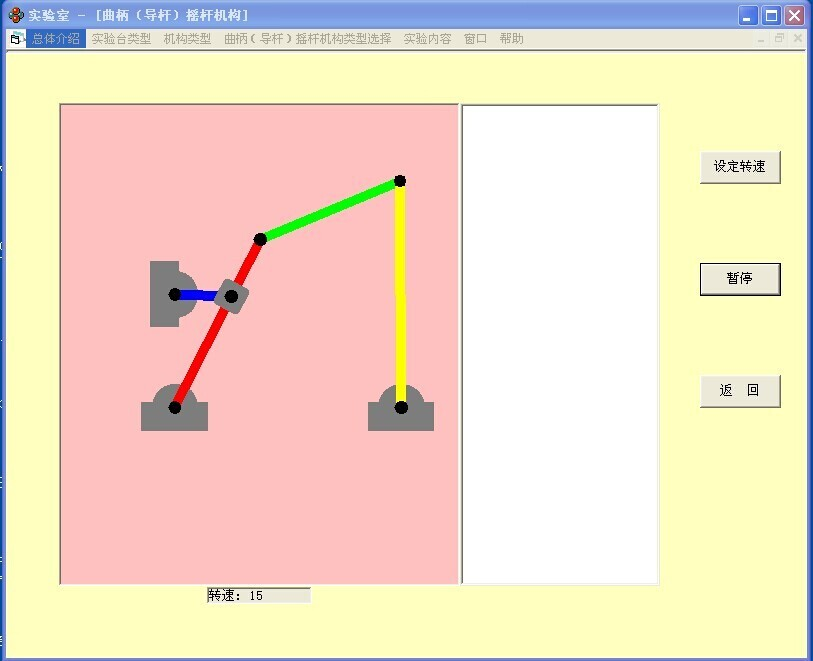Click the 转速 speed field showing 15
Image resolution: width=813 pixels, height=661 pixels.
pyautogui.click(x=259, y=595)
